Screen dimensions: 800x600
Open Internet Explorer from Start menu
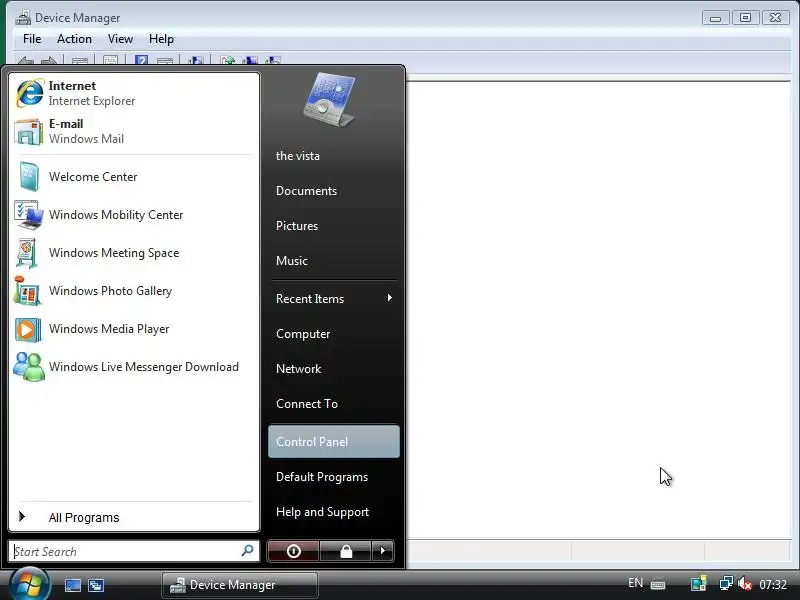coord(134,93)
